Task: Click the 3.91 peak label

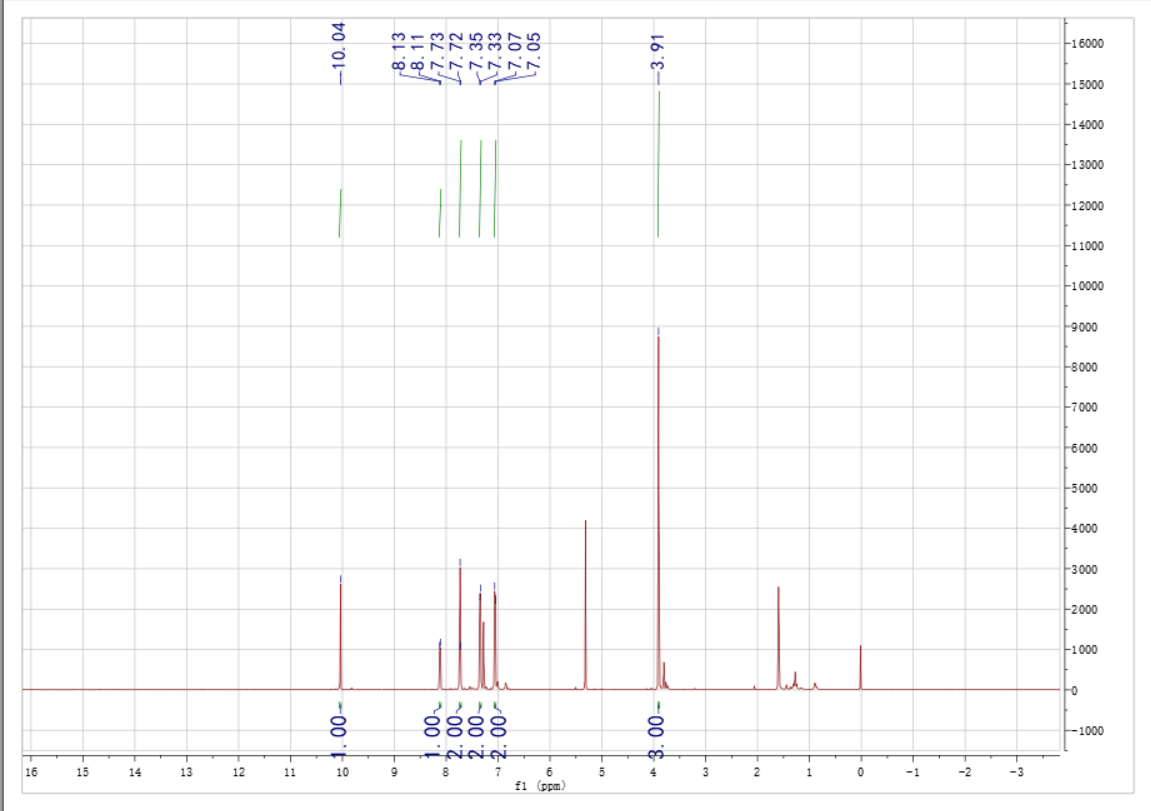Action: (x=658, y=51)
